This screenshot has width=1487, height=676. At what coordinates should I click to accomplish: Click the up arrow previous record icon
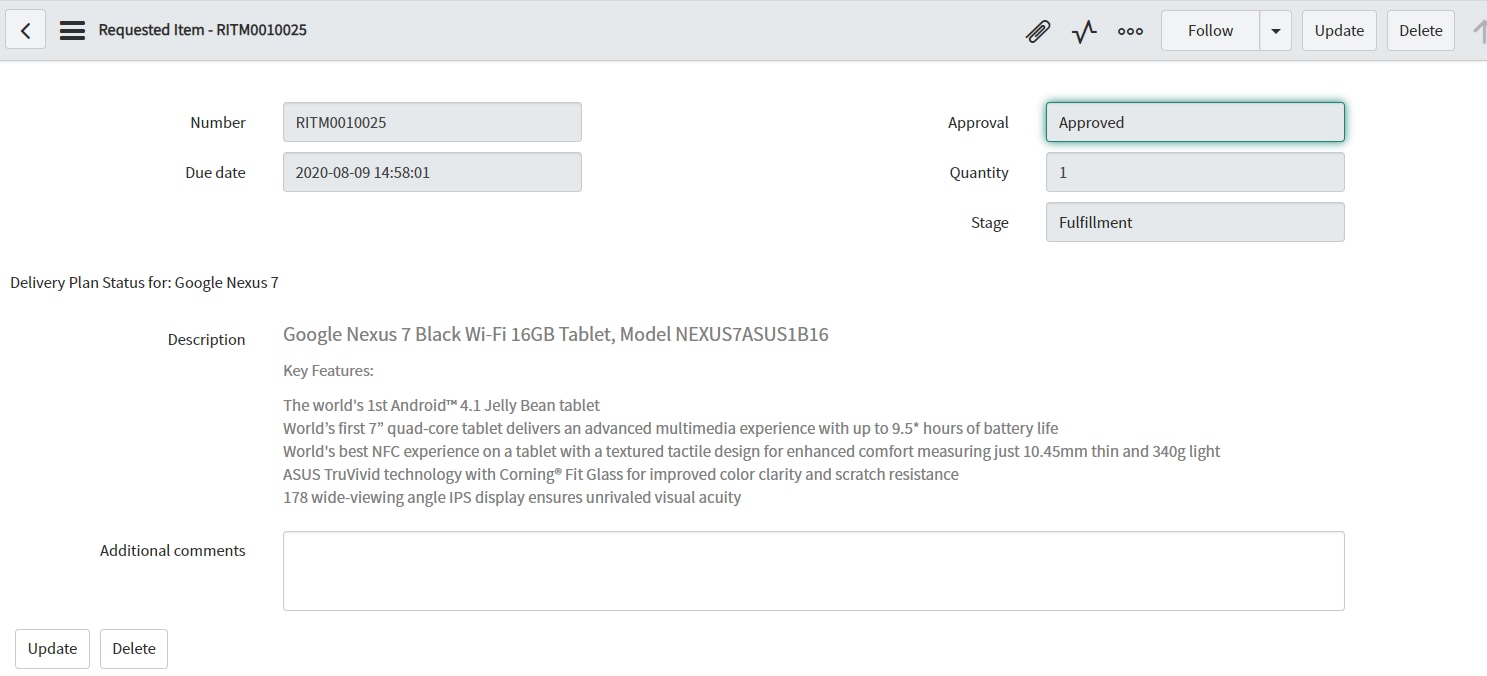point(1480,31)
